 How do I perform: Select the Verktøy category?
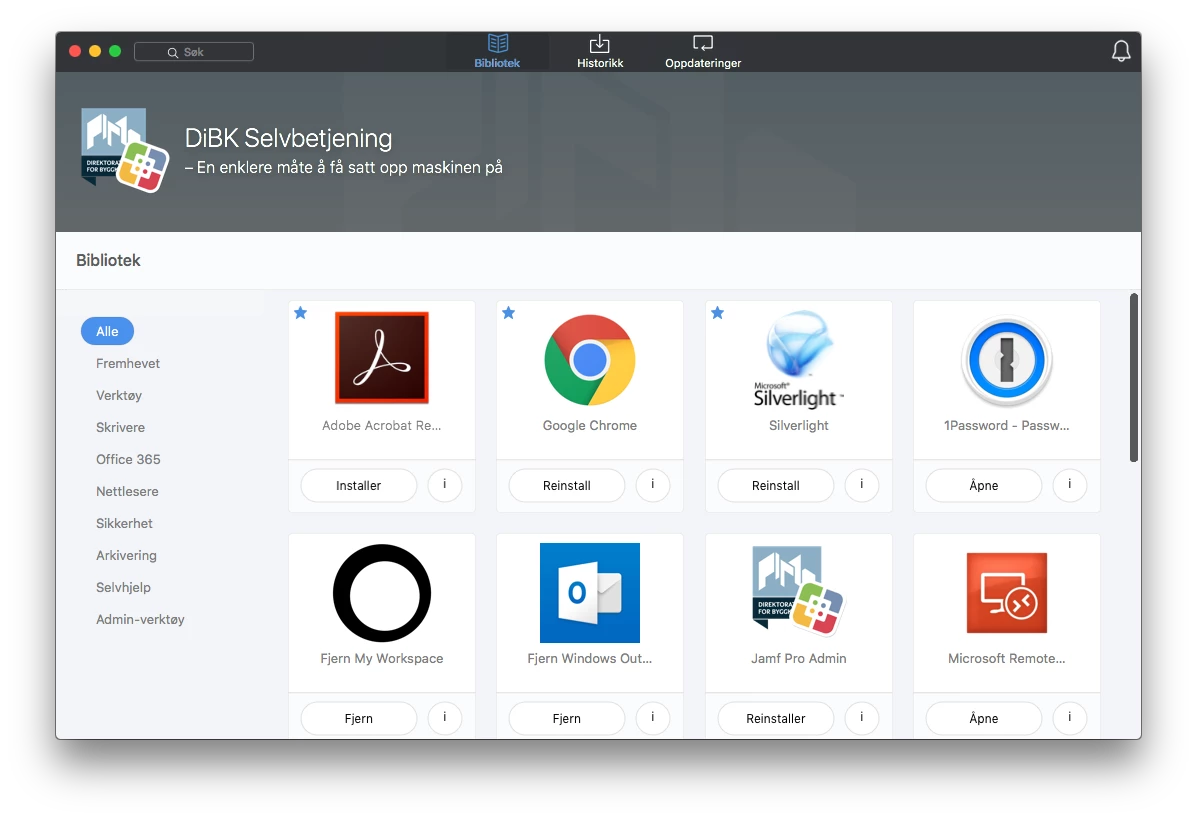[x=119, y=395]
